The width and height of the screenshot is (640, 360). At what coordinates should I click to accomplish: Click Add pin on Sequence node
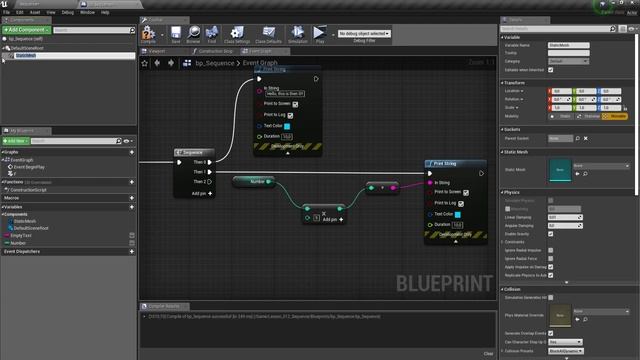(x=202, y=193)
